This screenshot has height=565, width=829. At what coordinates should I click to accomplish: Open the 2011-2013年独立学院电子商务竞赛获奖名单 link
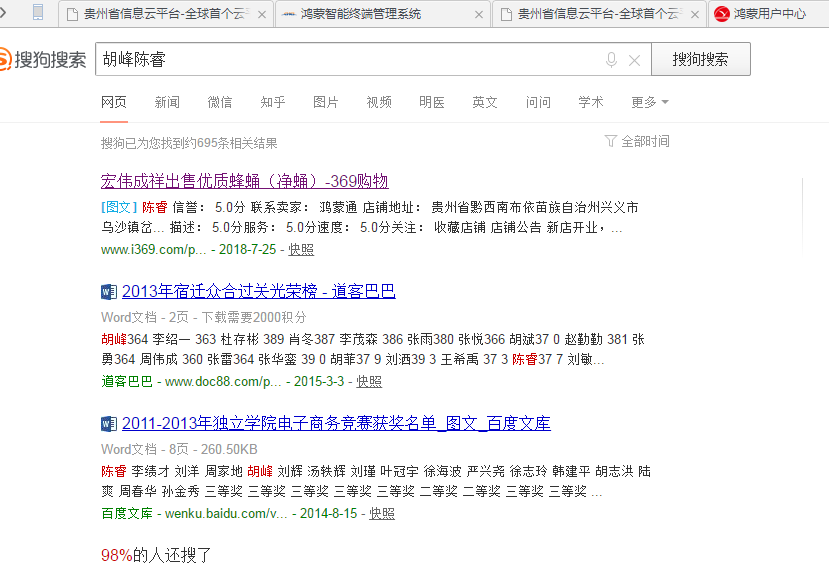pos(336,423)
